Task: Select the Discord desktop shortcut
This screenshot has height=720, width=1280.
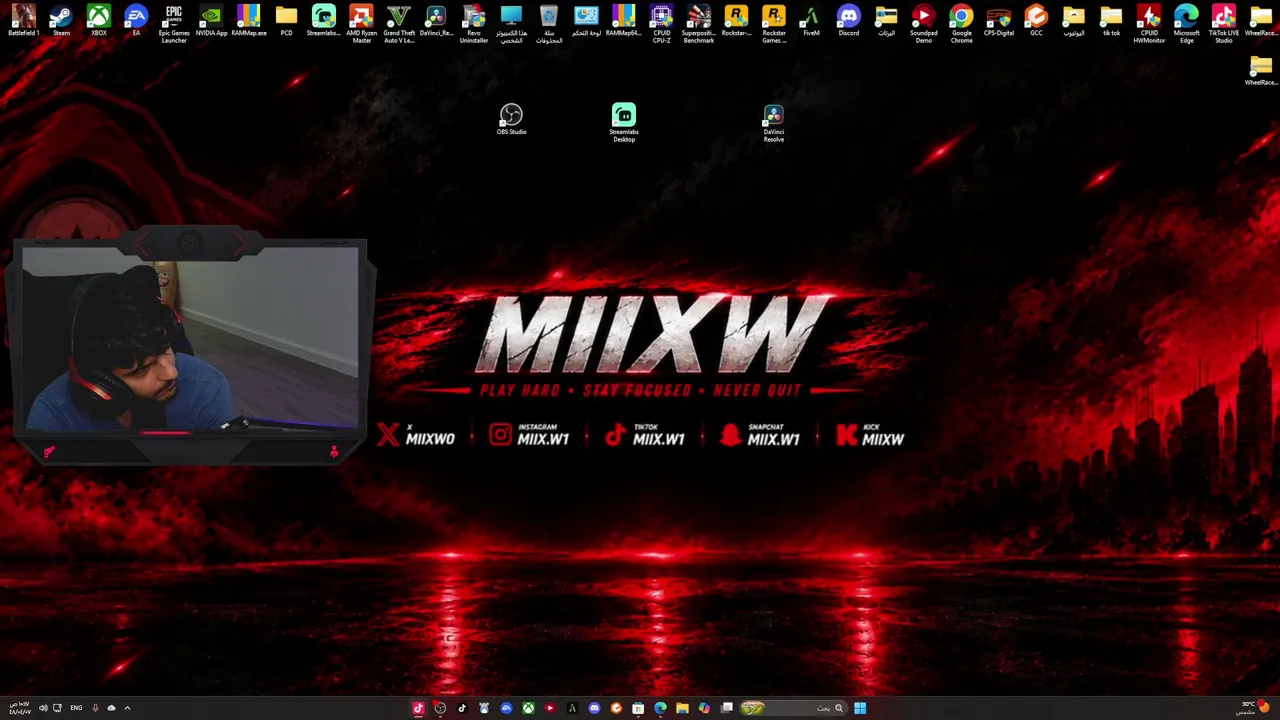Action: [849, 21]
